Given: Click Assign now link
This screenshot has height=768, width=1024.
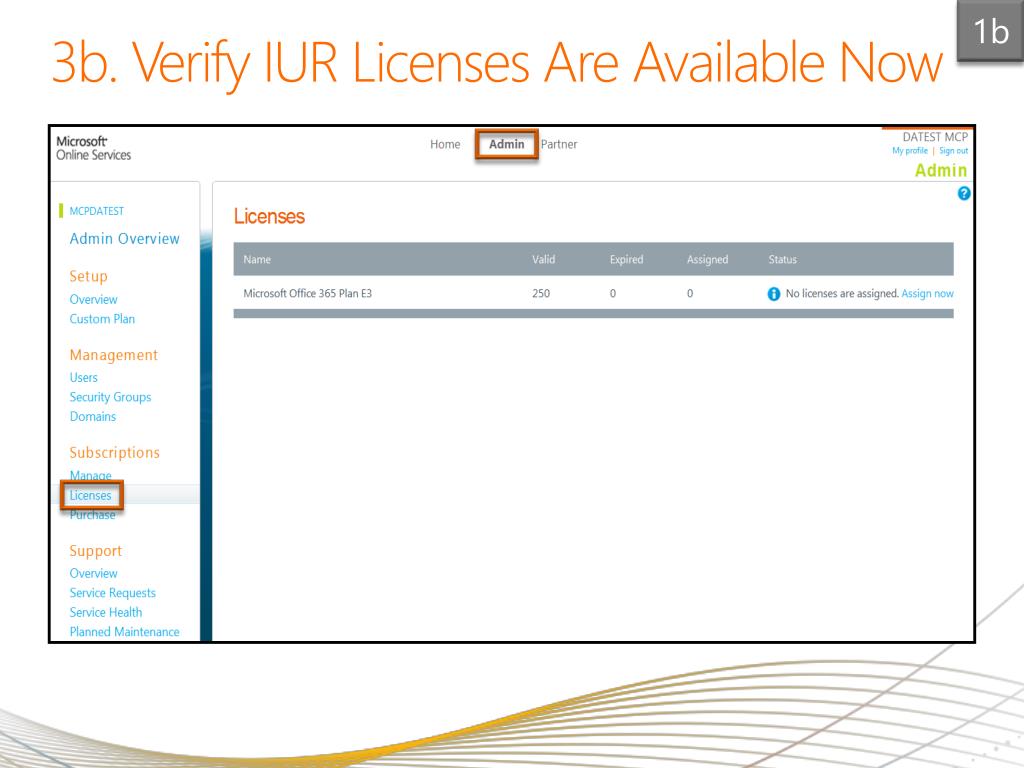Looking at the screenshot, I should (x=927, y=294).
